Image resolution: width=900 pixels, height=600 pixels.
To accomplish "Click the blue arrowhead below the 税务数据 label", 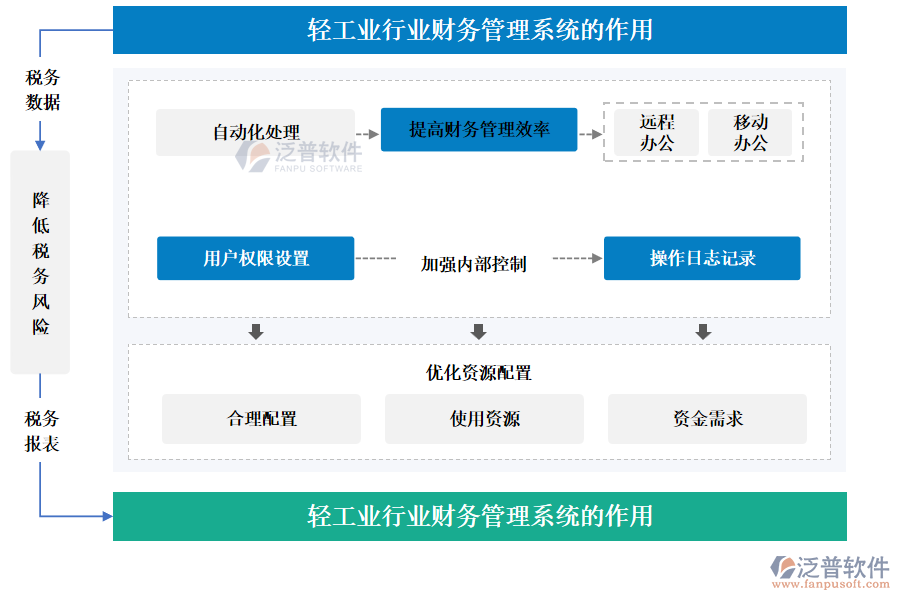I will [40, 141].
